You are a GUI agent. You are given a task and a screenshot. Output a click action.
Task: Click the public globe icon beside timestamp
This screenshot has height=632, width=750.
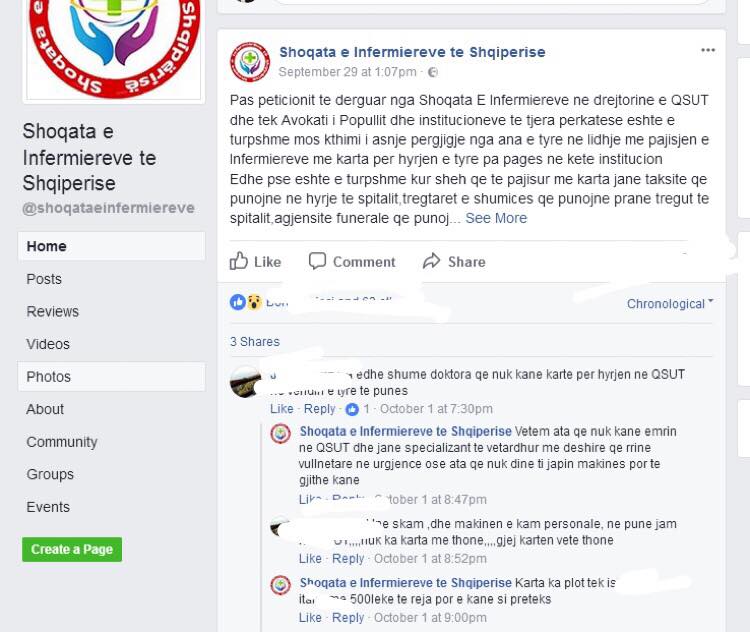pyautogui.click(x=433, y=72)
